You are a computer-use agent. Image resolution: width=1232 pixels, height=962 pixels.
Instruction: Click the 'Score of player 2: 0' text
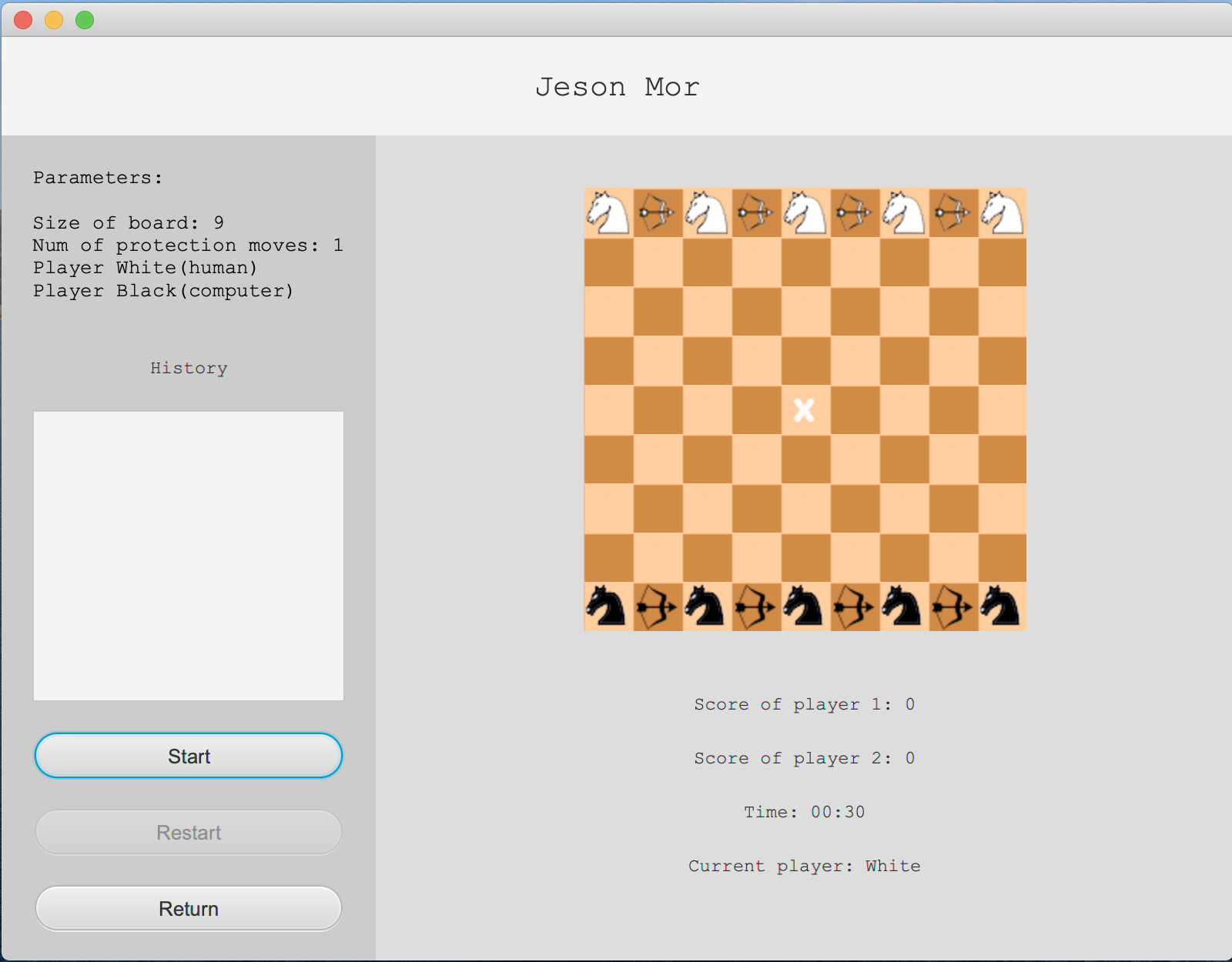pos(805,758)
